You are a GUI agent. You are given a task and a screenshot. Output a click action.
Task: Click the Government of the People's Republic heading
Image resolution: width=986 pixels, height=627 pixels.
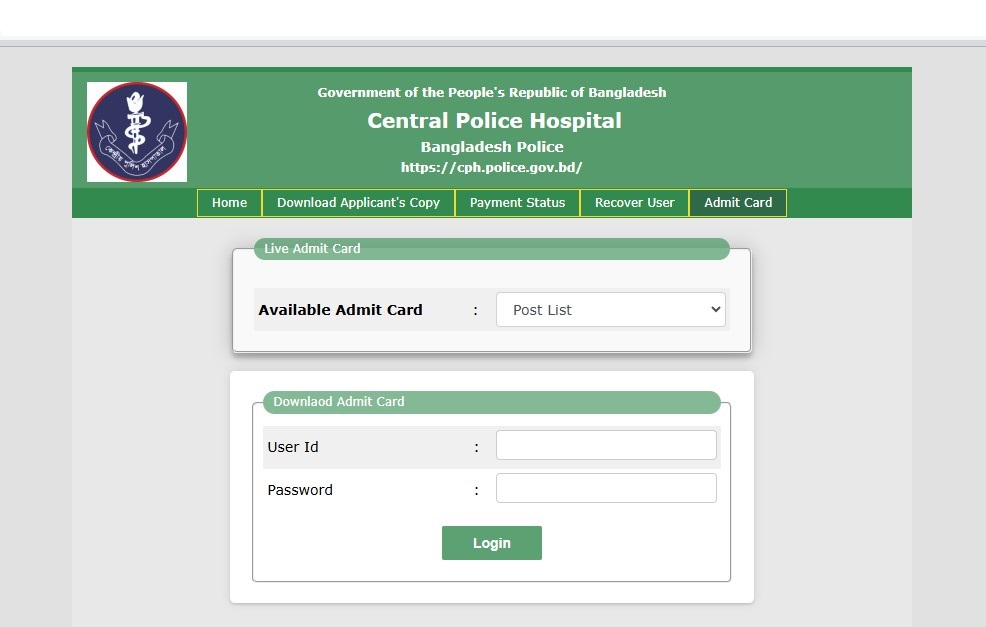tap(492, 92)
